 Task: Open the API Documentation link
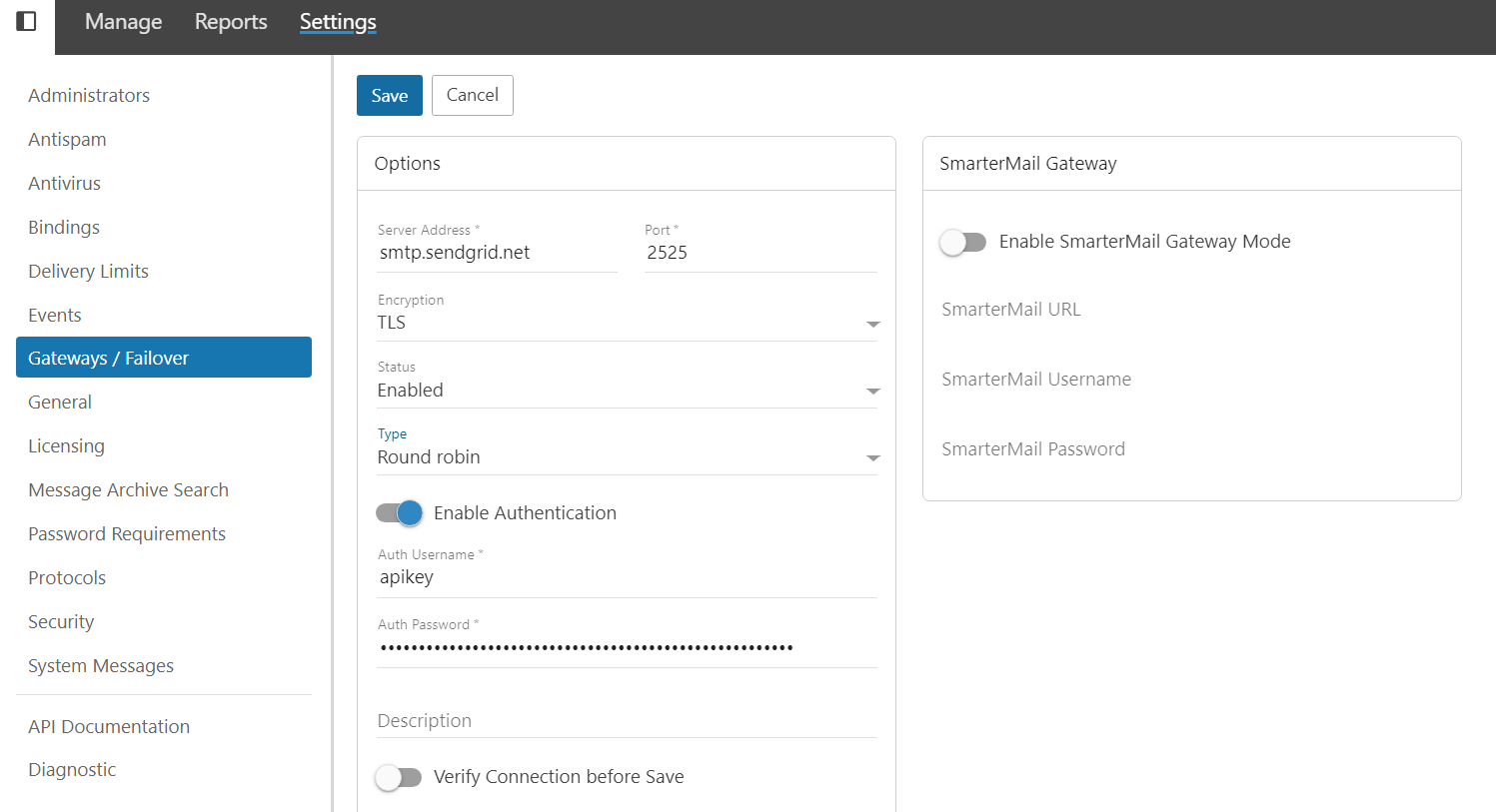(x=109, y=727)
